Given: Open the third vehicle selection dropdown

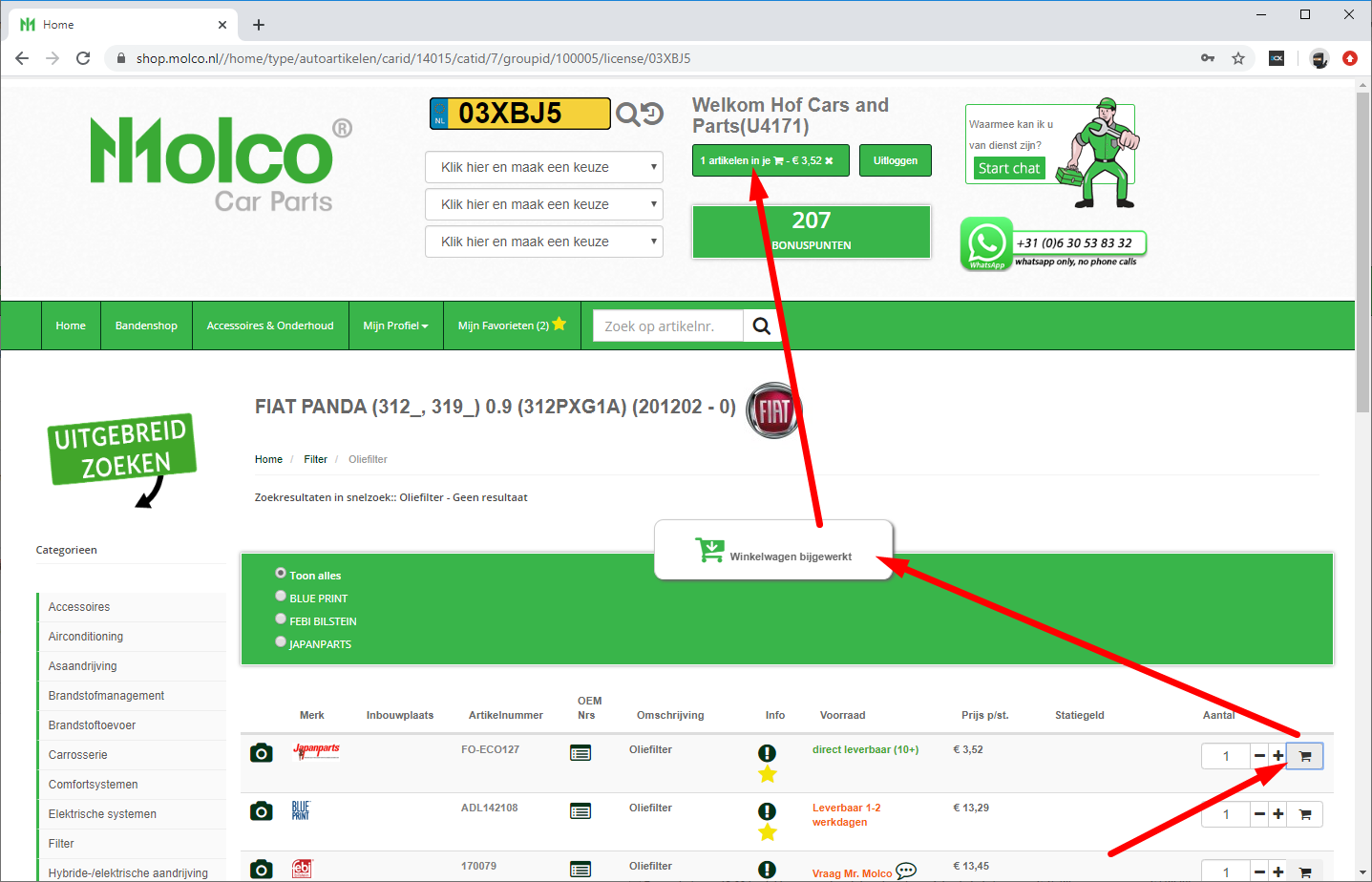Looking at the screenshot, I should 544,241.
